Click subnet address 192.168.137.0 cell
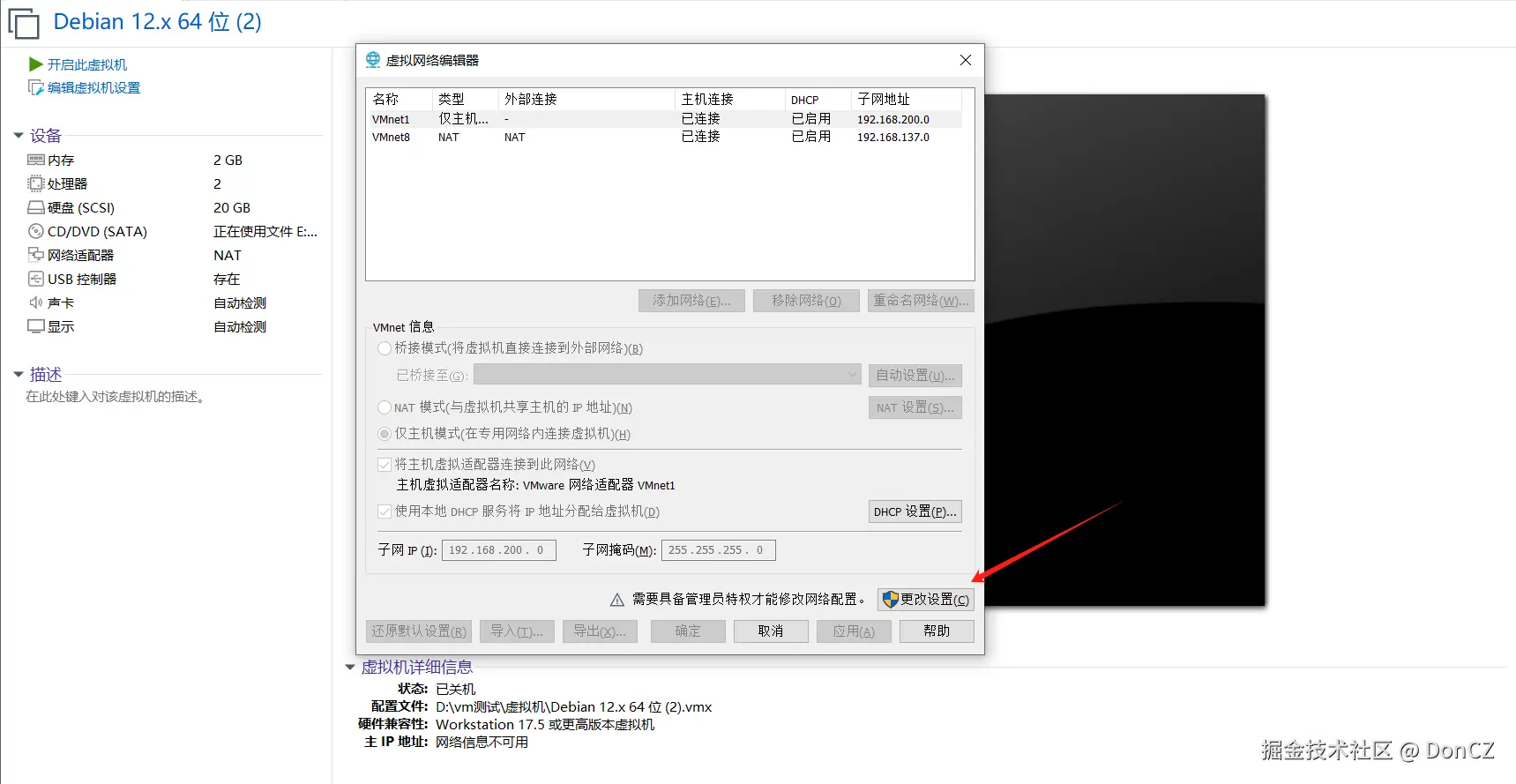The width and height of the screenshot is (1516, 784). (893, 137)
